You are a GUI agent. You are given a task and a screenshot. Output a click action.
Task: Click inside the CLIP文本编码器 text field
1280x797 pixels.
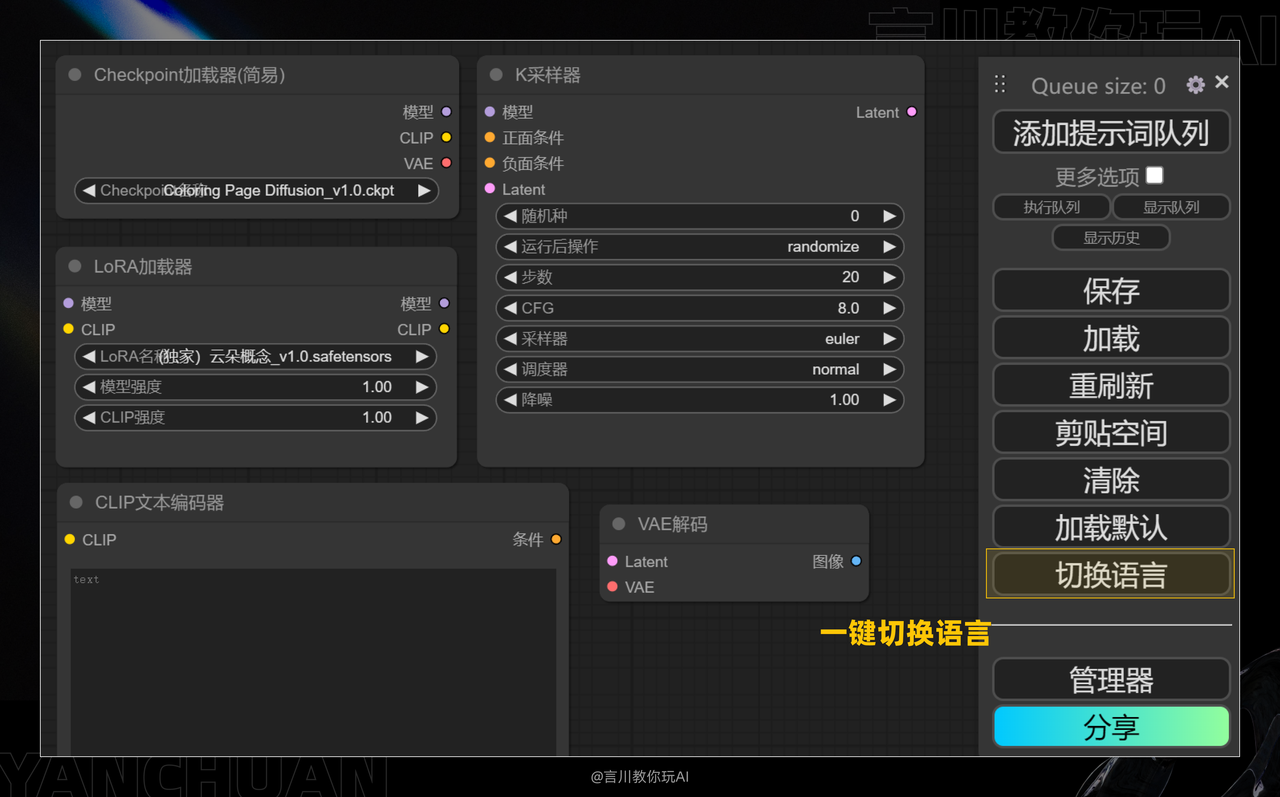pos(313,660)
